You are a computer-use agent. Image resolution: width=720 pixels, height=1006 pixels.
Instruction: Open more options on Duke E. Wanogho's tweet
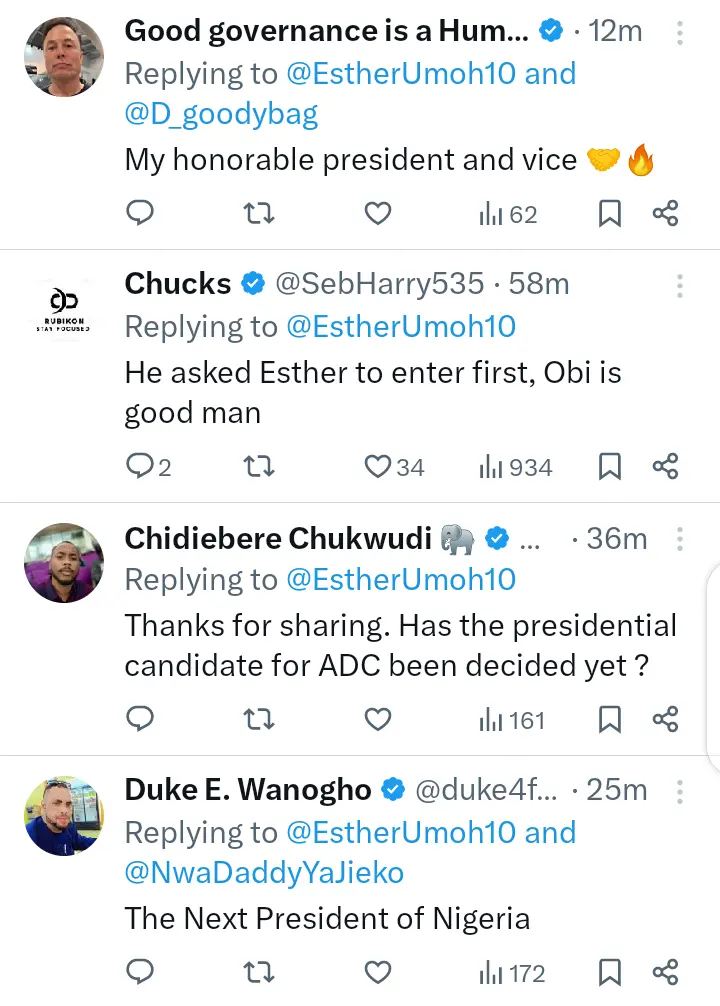[680, 792]
